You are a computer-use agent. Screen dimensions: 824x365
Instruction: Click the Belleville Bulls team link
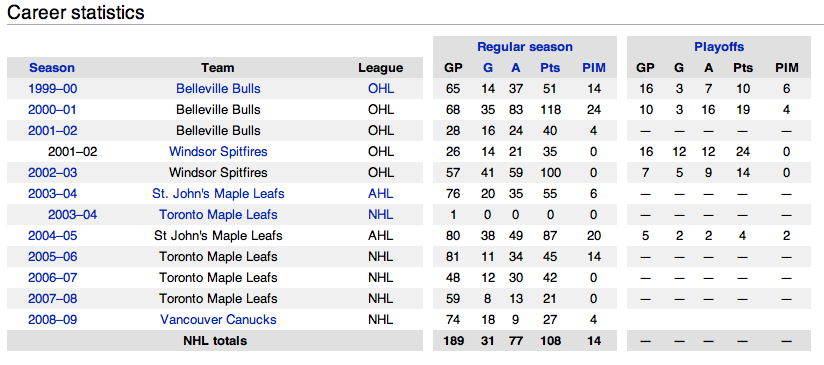point(218,89)
